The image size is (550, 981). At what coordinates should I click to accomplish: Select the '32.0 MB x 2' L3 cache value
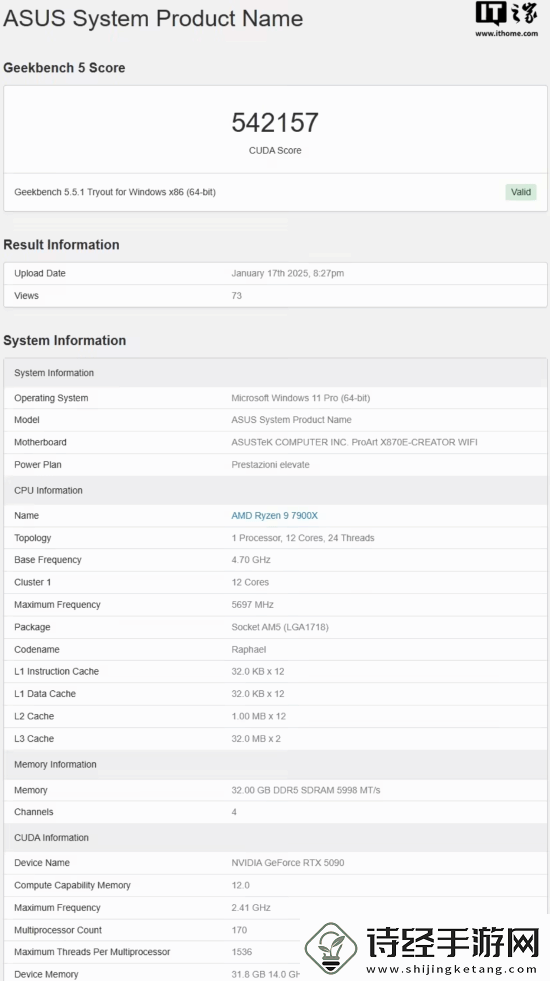tap(256, 739)
